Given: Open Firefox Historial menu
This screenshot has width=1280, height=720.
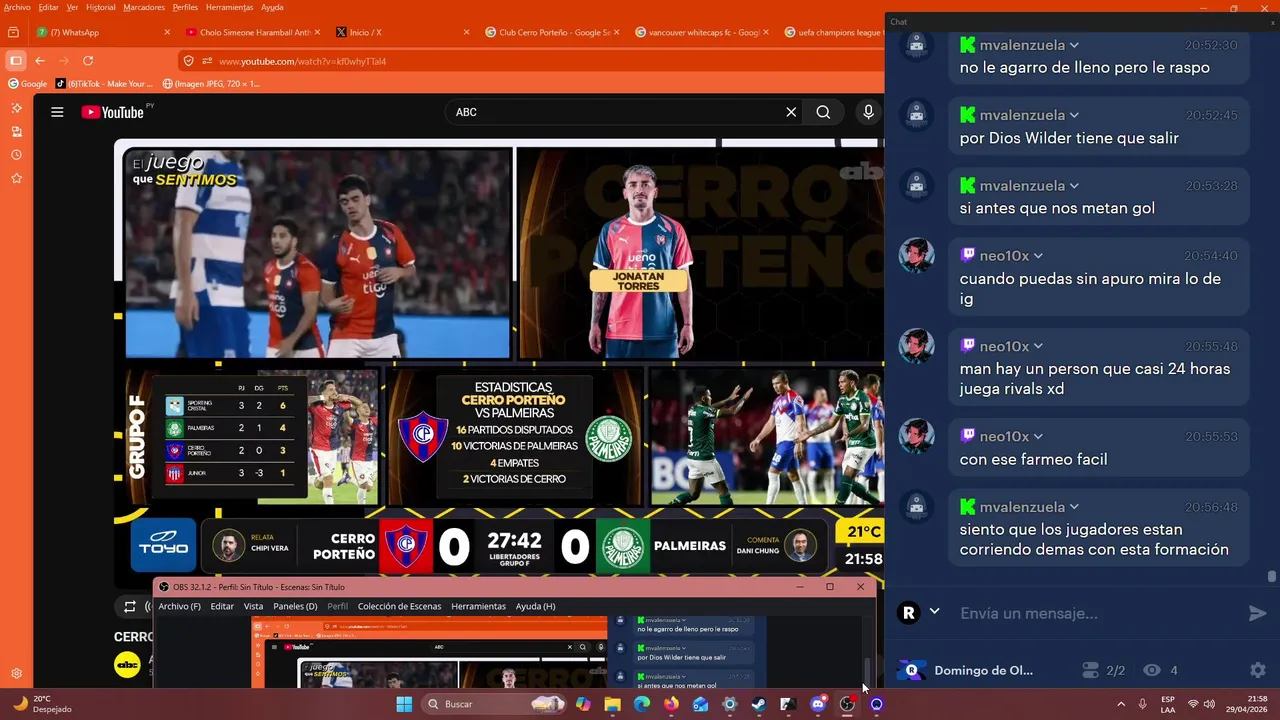Looking at the screenshot, I should [x=100, y=7].
